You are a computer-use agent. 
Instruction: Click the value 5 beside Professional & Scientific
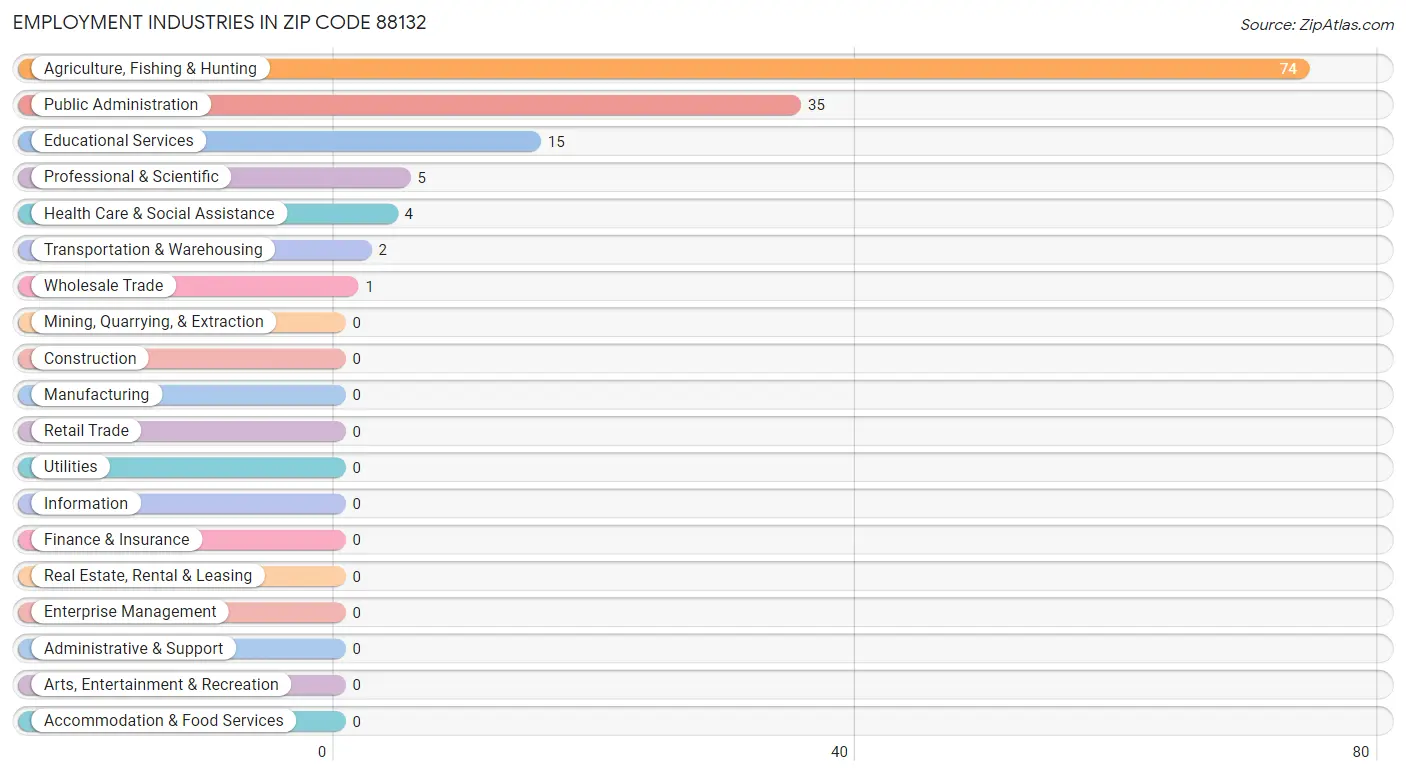point(422,178)
